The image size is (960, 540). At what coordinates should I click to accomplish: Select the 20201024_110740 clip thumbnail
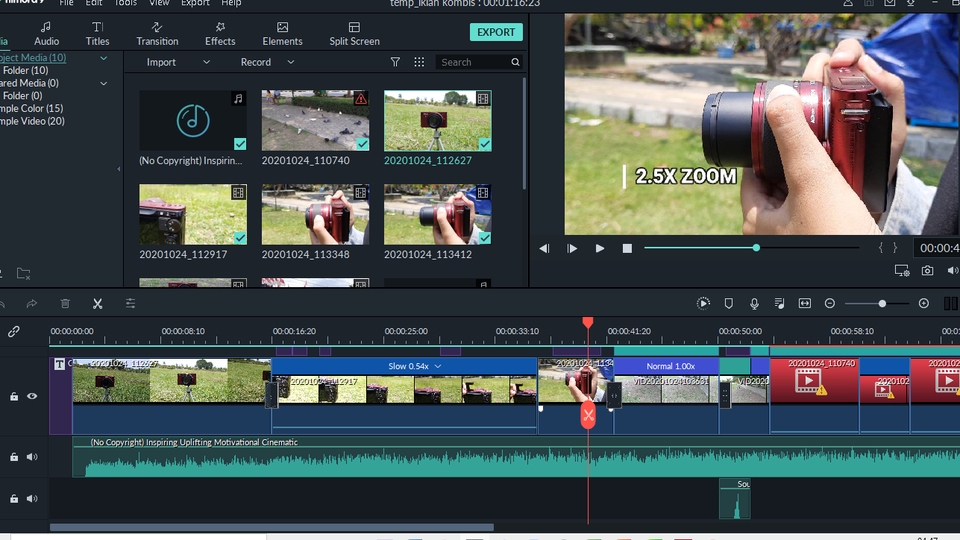[x=315, y=121]
